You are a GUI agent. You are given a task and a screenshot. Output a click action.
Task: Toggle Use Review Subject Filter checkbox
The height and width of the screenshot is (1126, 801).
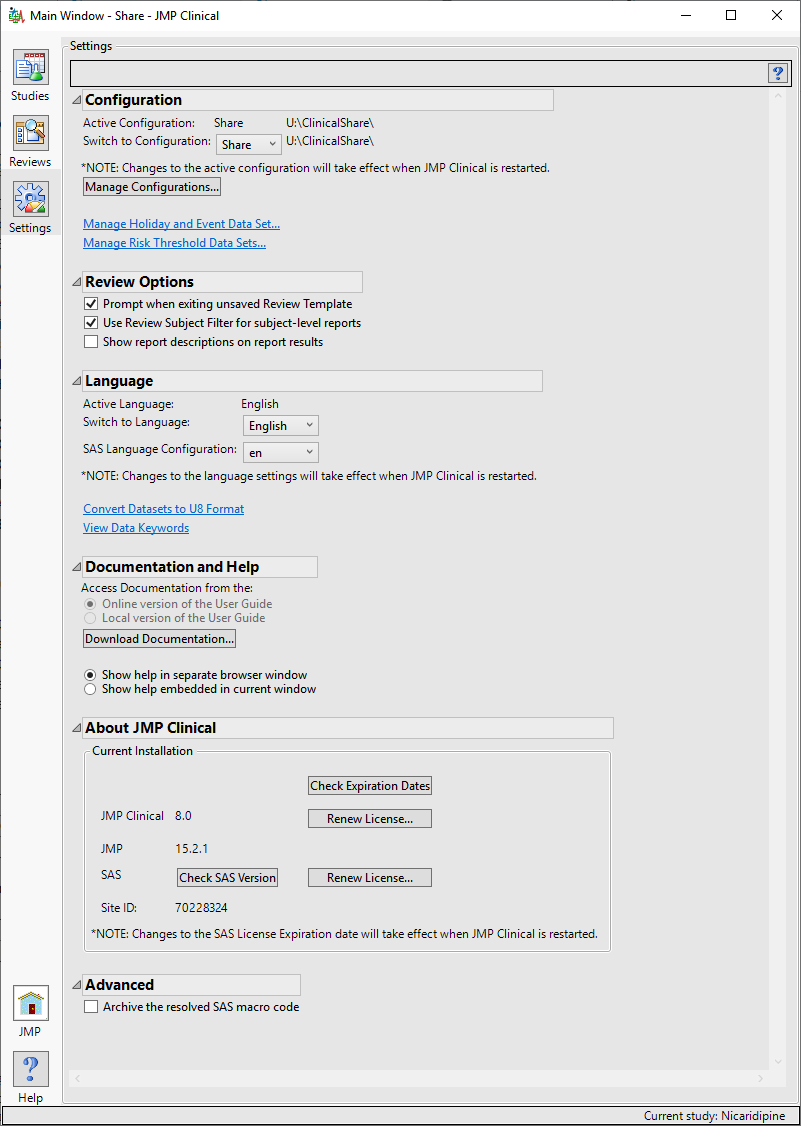[x=91, y=323]
